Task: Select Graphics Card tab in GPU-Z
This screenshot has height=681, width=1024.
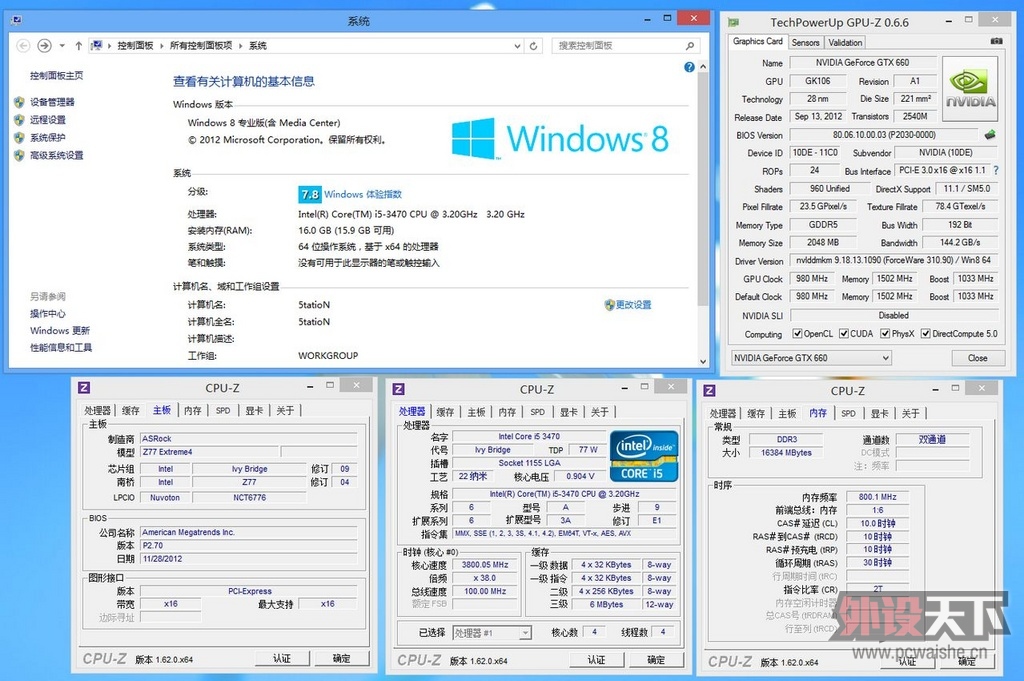Action: (758, 41)
